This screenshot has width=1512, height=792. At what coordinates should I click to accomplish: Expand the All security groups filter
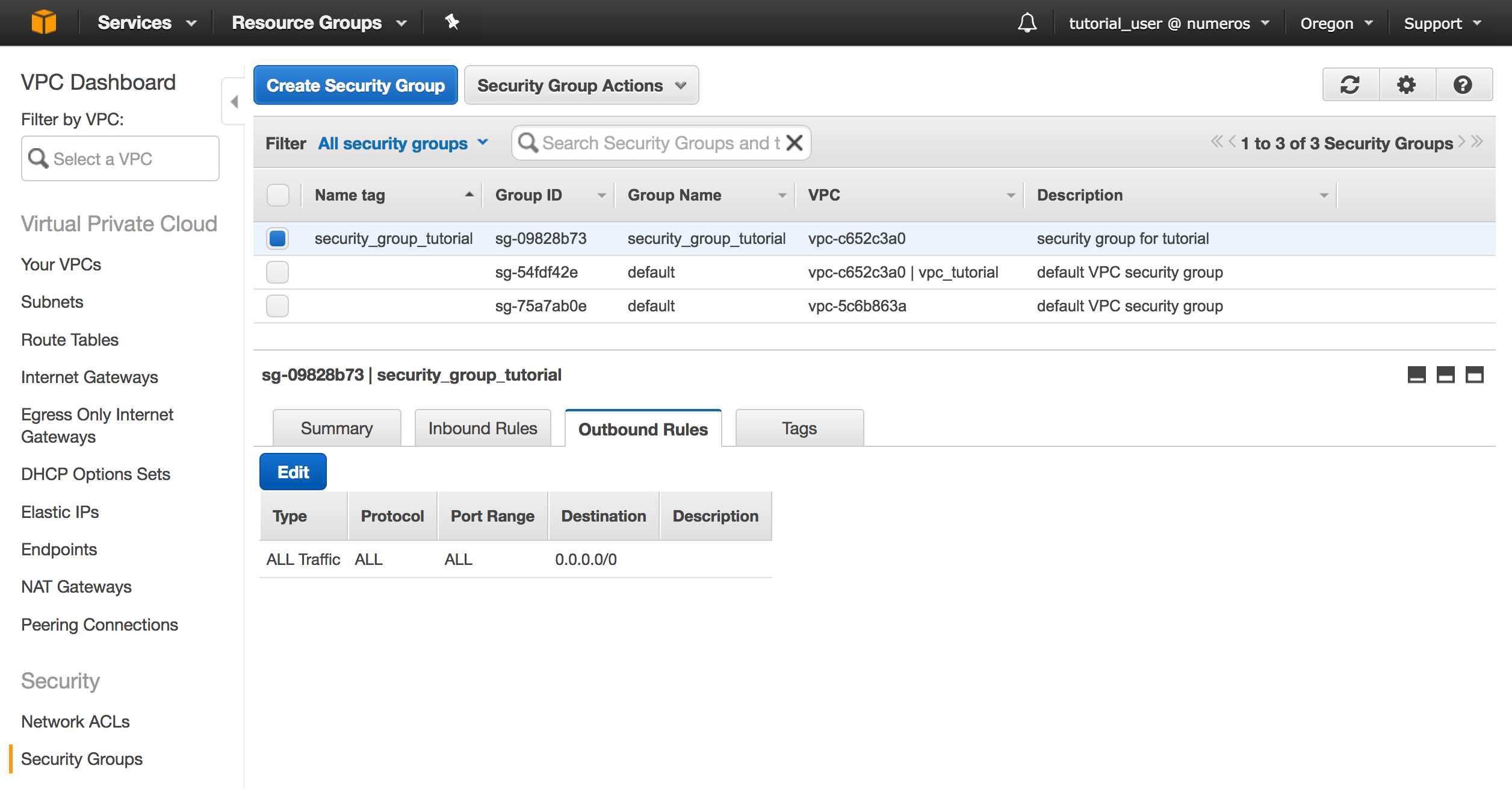tap(403, 143)
